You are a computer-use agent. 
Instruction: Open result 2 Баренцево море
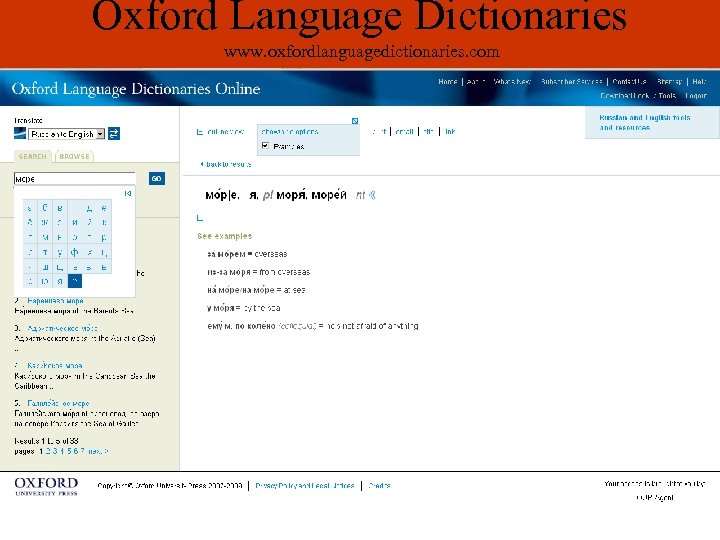click(55, 301)
